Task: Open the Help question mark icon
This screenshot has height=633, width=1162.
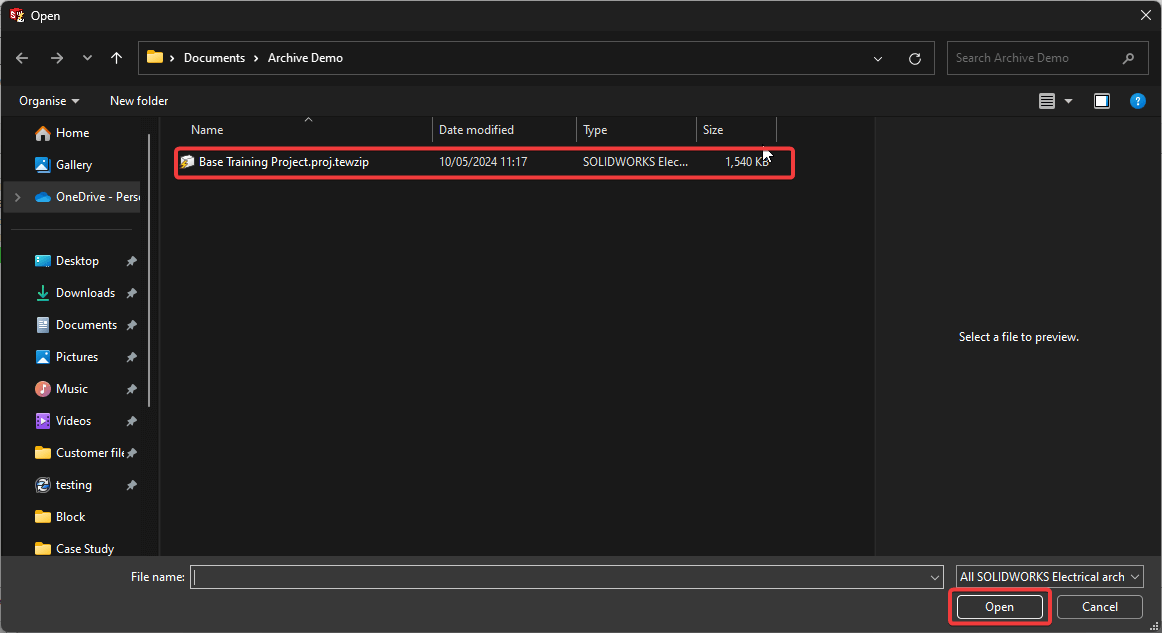Action: point(1137,101)
